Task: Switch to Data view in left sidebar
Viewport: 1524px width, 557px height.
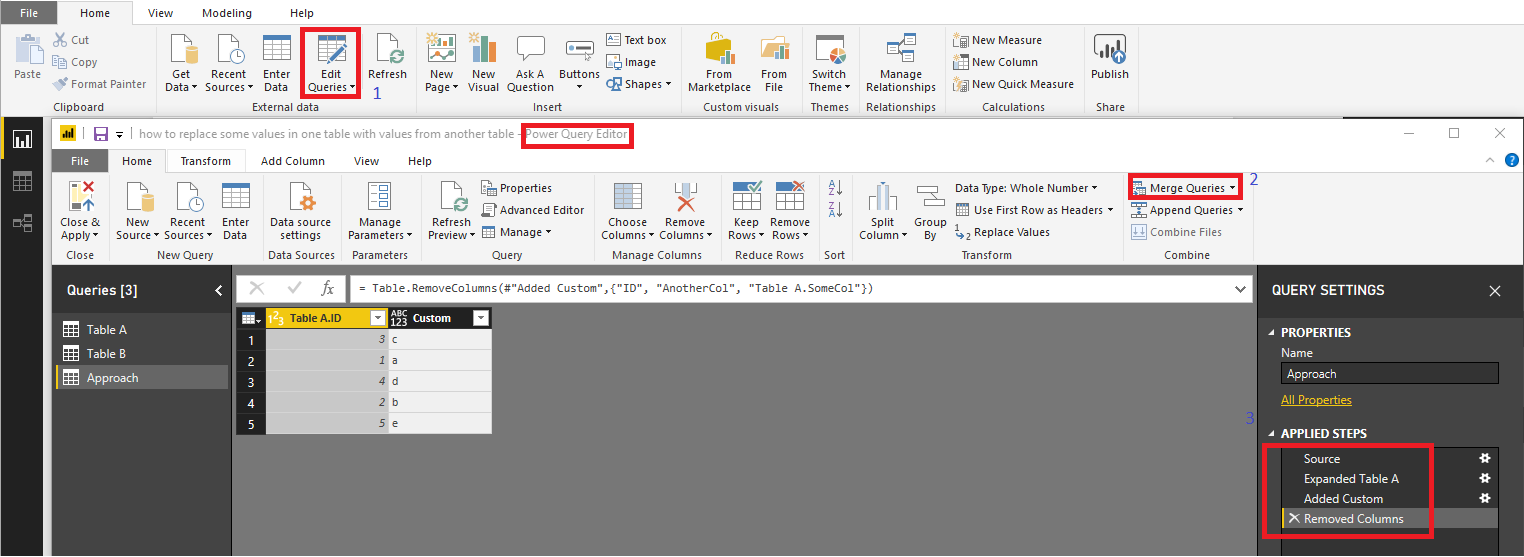Action: click(x=22, y=181)
